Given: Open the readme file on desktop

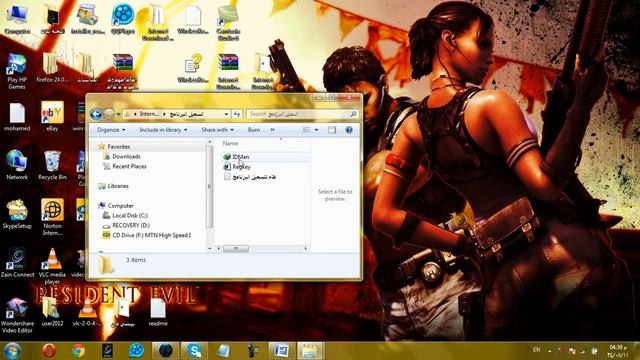Looking at the screenshot, I should click(x=158, y=312).
